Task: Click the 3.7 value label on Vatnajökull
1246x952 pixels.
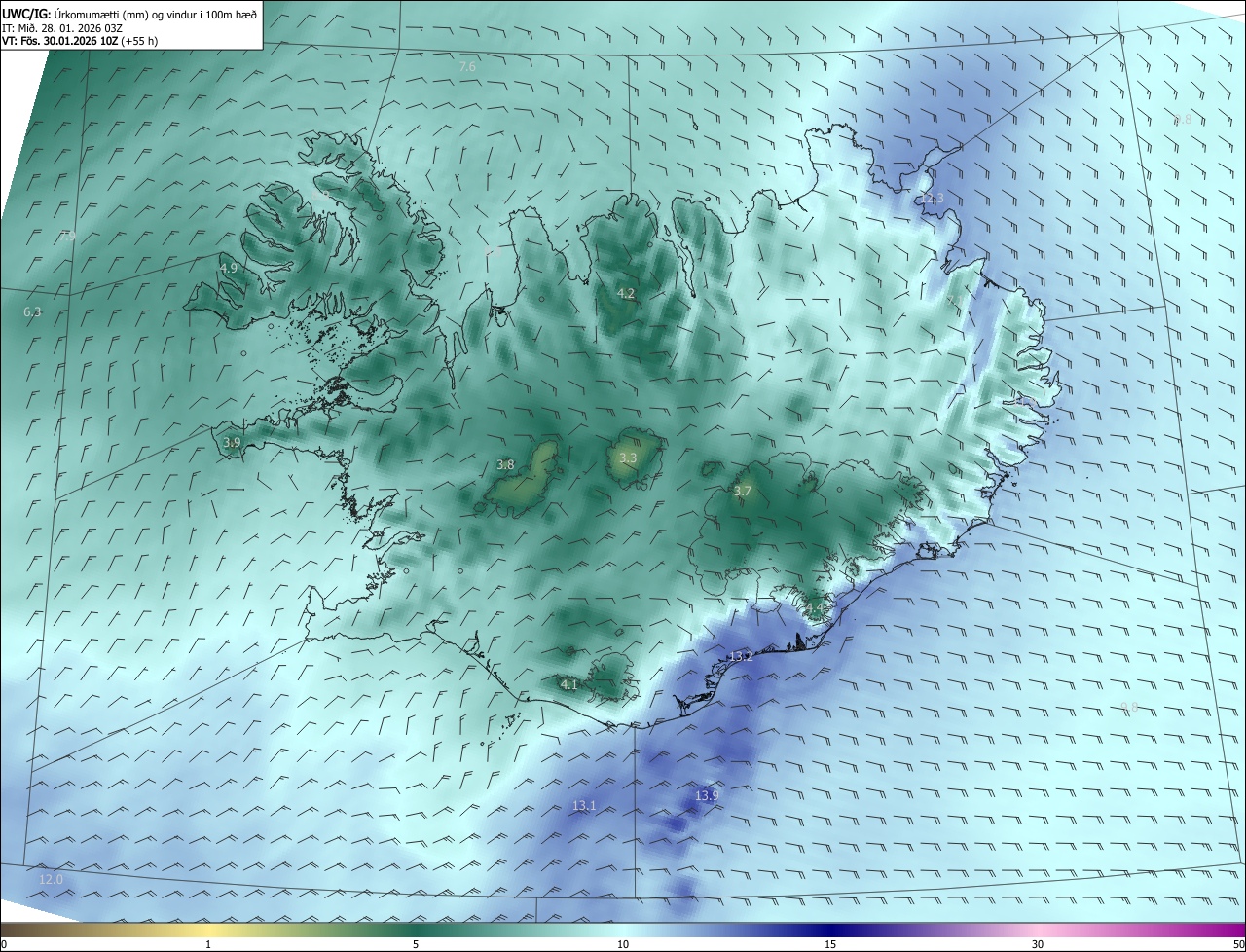Action: pyautogui.click(x=743, y=492)
